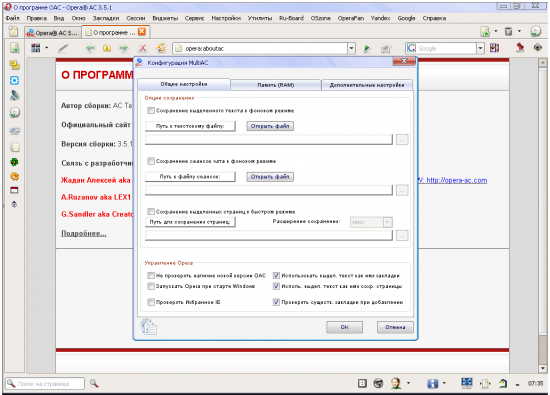This screenshot has height=395, width=550.
Task: Click the red-blue icon right of search field
Action: click(494, 48)
